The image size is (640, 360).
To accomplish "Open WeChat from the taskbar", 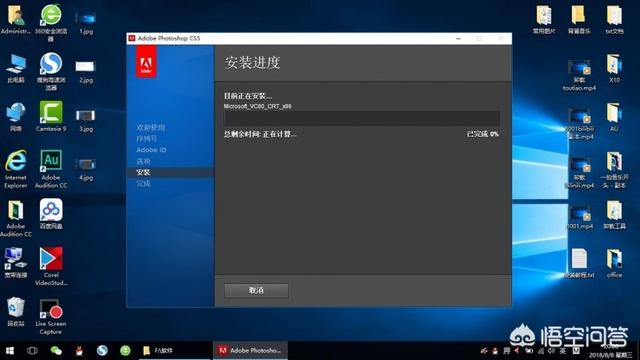I will pyautogui.click(x=56, y=351).
